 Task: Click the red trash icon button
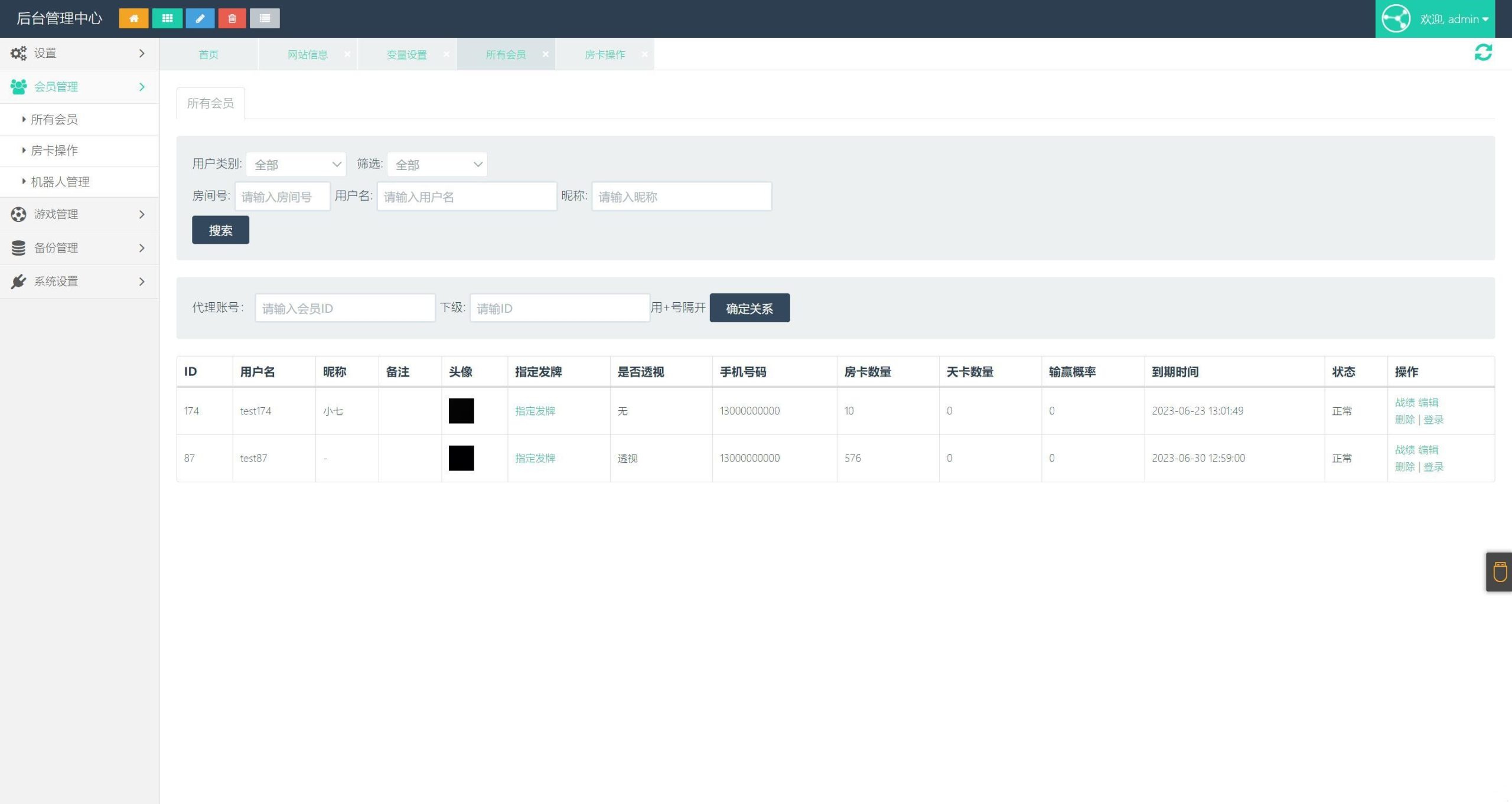pos(232,18)
